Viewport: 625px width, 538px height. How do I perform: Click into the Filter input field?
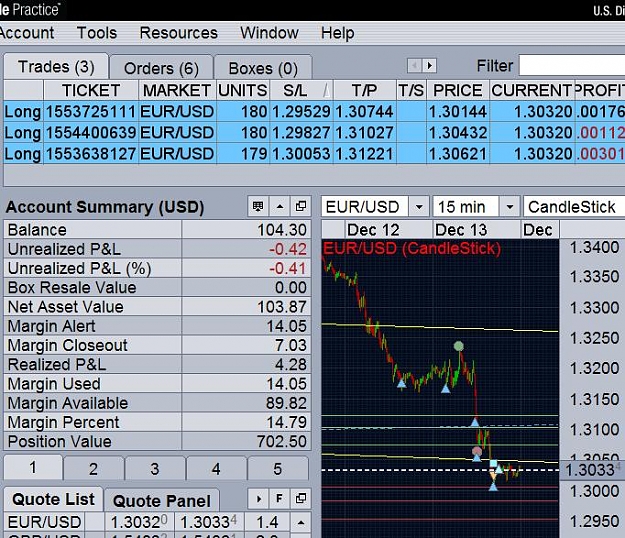tap(572, 65)
